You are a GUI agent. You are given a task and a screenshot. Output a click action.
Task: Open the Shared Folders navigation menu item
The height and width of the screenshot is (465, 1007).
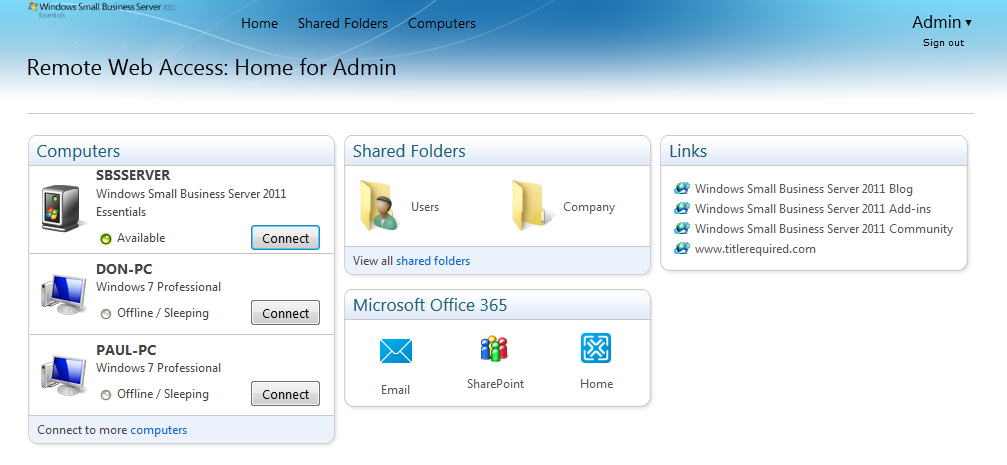[x=342, y=23]
